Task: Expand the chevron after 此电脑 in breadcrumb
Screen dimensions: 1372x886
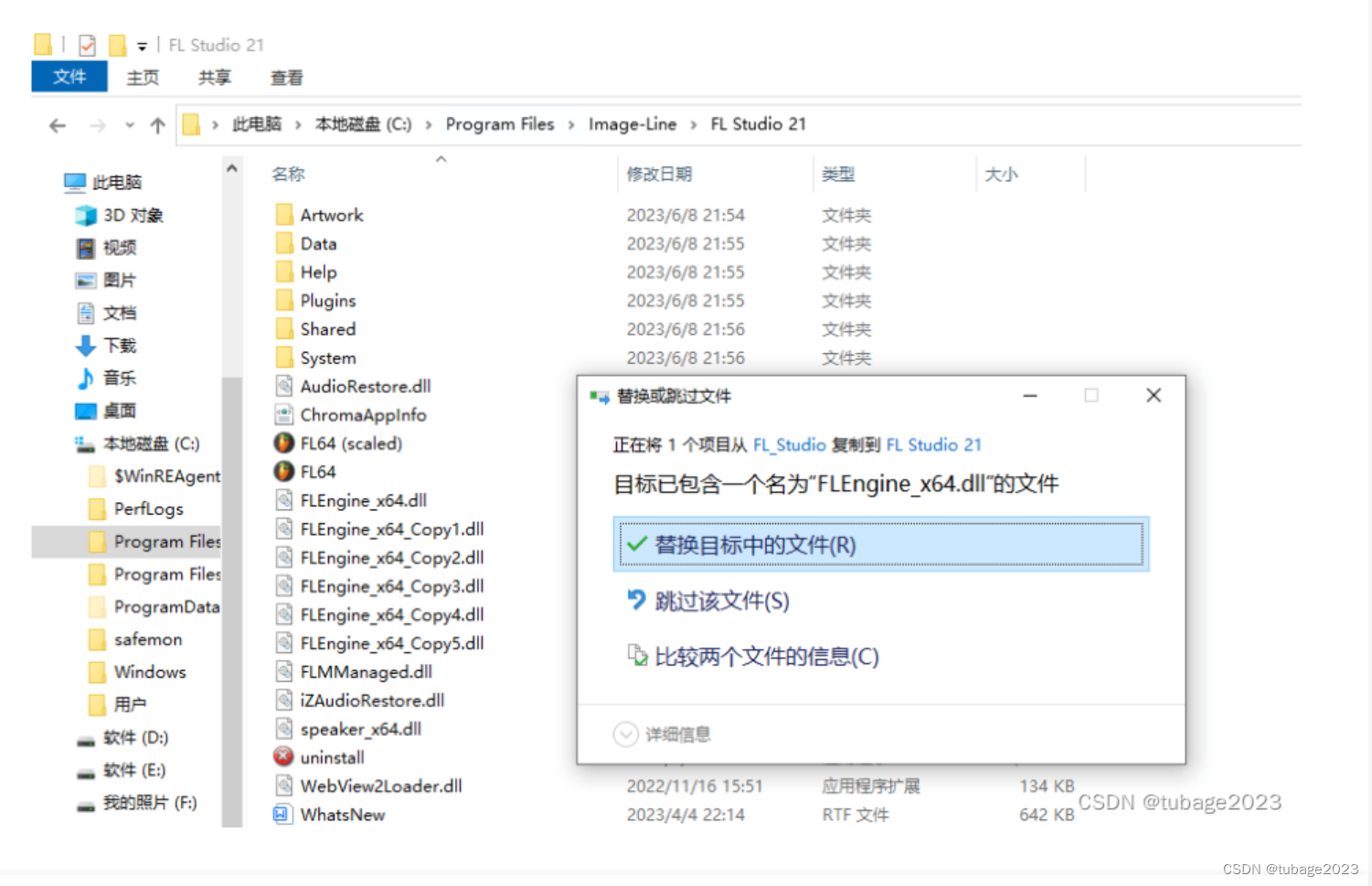Action: coord(298,124)
